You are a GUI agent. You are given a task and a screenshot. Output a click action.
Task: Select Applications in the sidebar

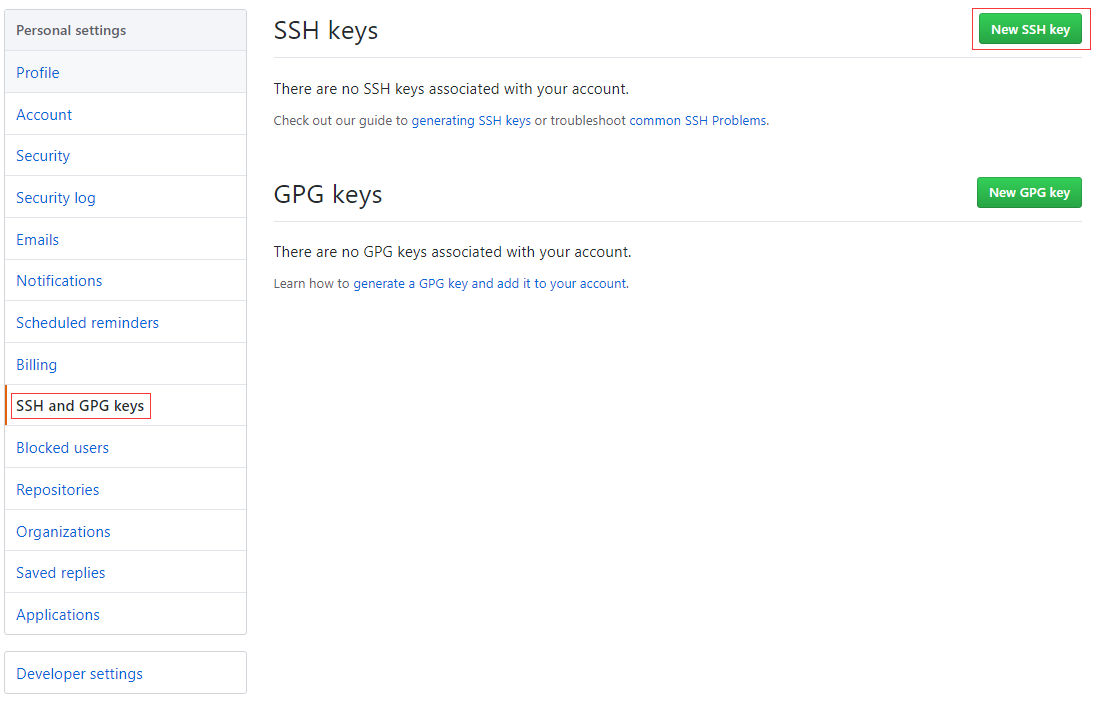tap(125, 615)
